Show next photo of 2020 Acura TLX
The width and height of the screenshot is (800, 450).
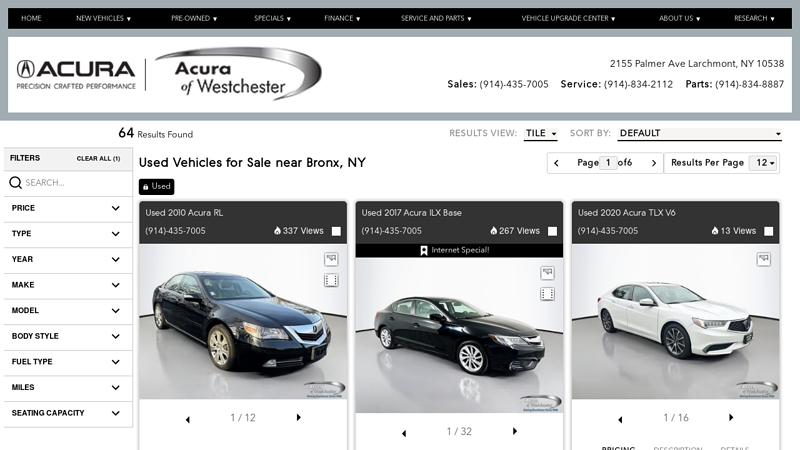pyautogui.click(x=731, y=417)
